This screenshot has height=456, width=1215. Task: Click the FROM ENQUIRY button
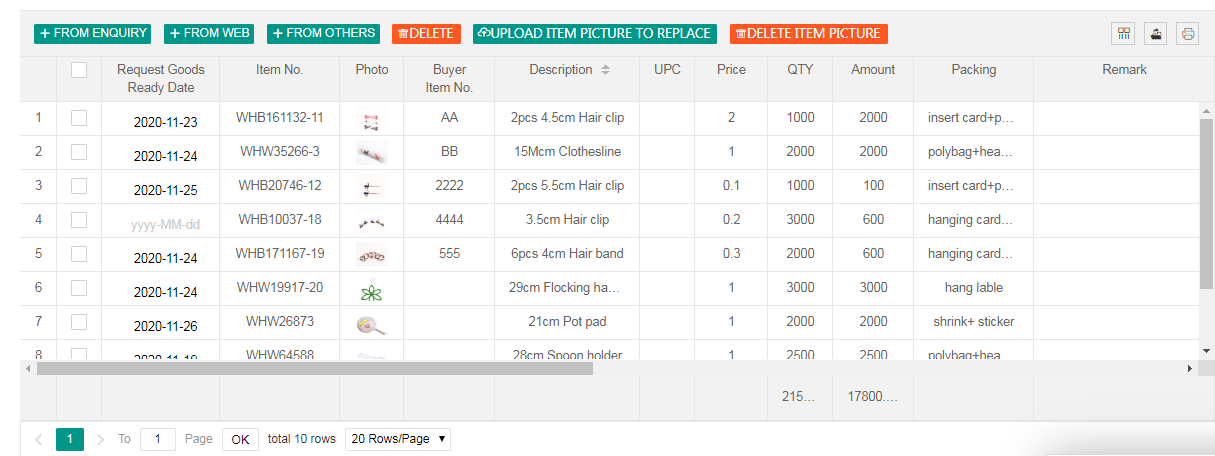(x=92, y=34)
